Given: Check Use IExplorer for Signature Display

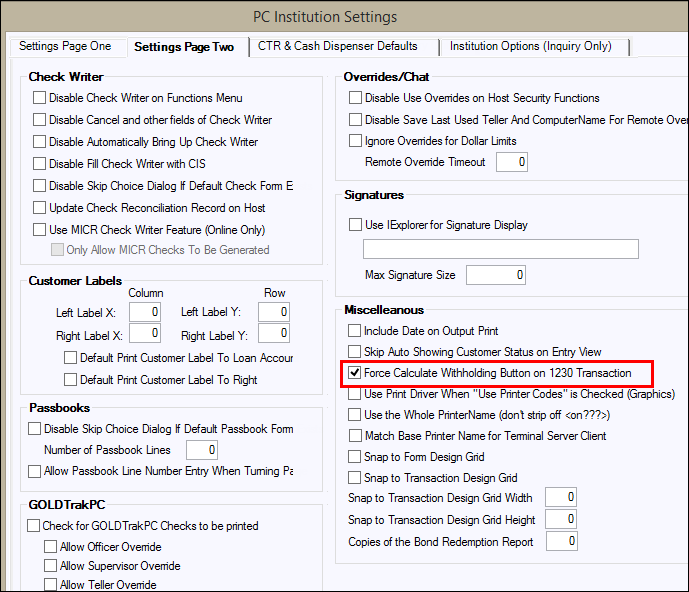Looking at the screenshot, I should [x=355, y=225].
